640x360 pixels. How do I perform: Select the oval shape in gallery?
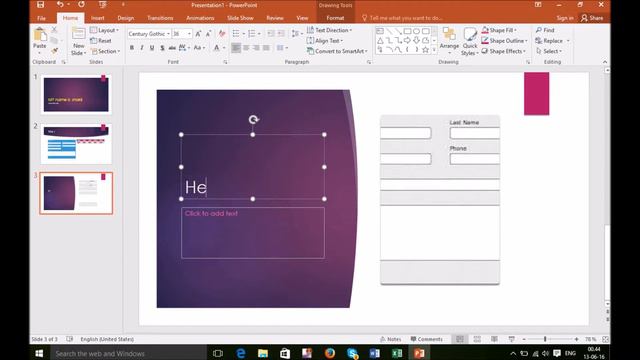click(416, 31)
